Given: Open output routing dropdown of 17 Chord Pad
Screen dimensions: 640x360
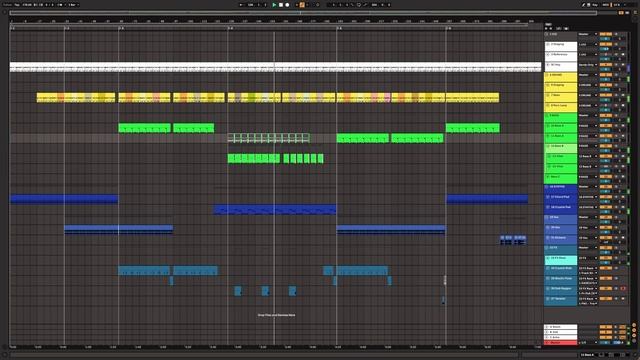Looking at the screenshot, I should pos(588,197).
